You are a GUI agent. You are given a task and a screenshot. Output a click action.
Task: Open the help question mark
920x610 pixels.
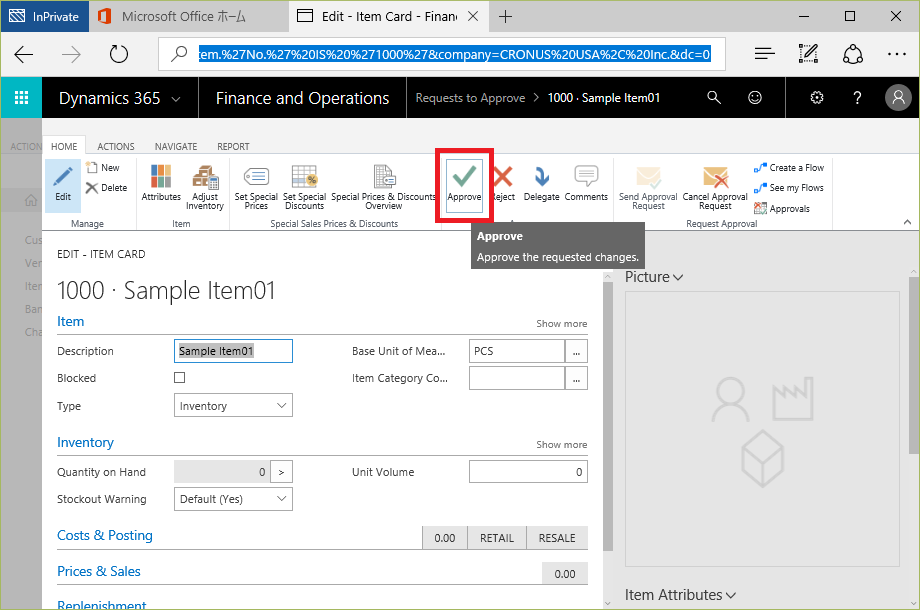click(x=857, y=97)
